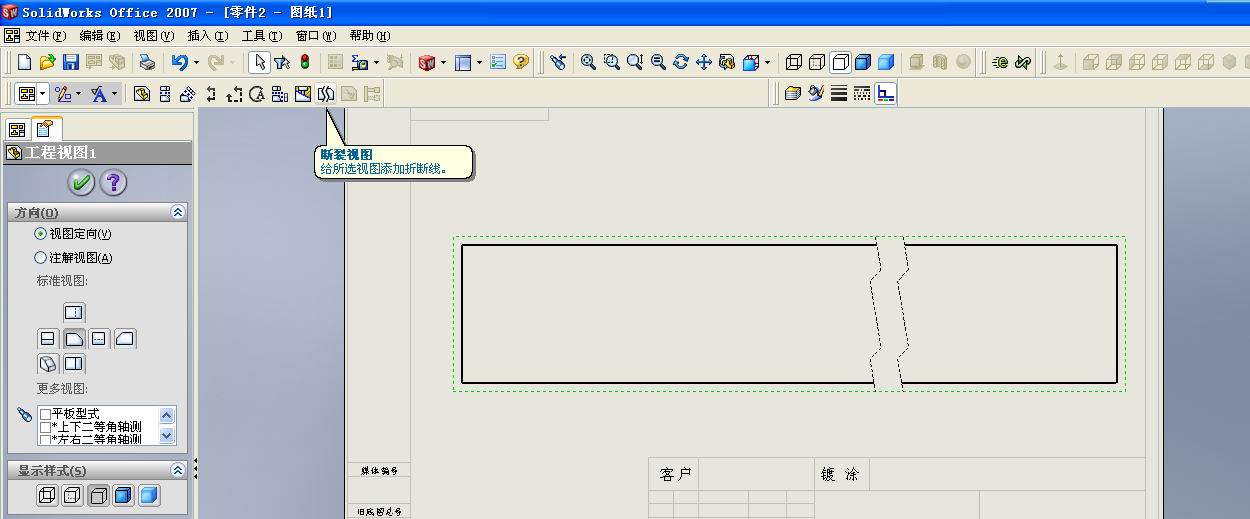The image size is (1250, 519).
Task: Click the Open file folder icon
Action: tap(47, 62)
